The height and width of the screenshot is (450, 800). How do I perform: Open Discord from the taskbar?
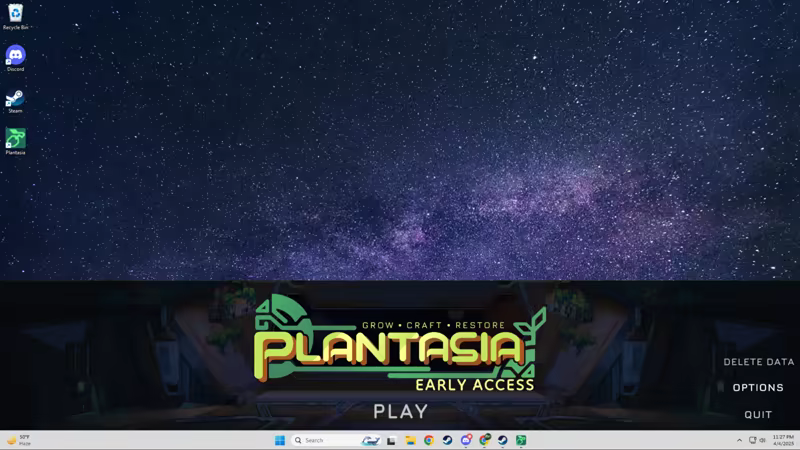(466, 440)
